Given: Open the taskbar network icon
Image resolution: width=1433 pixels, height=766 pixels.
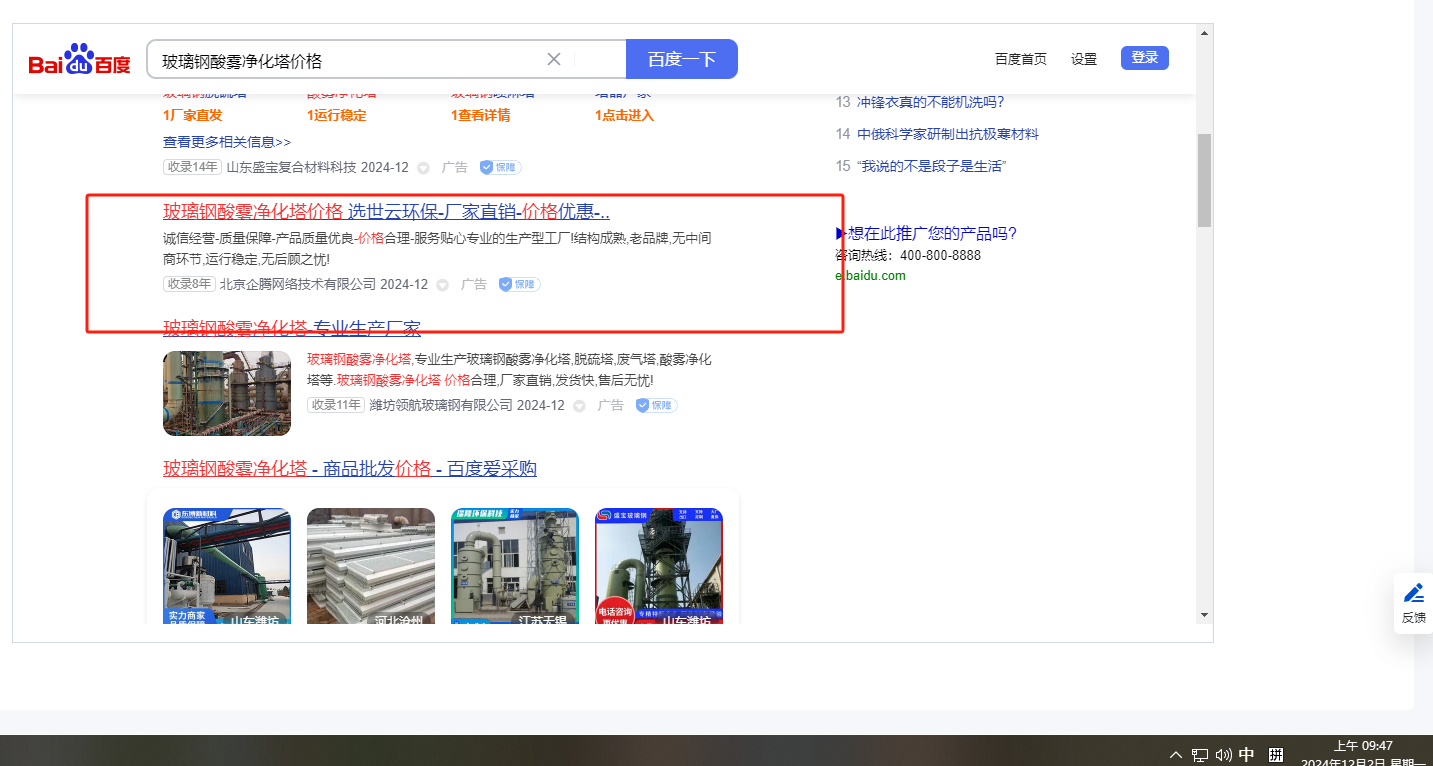Looking at the screenshot, I should click(x=1200, y=755).
